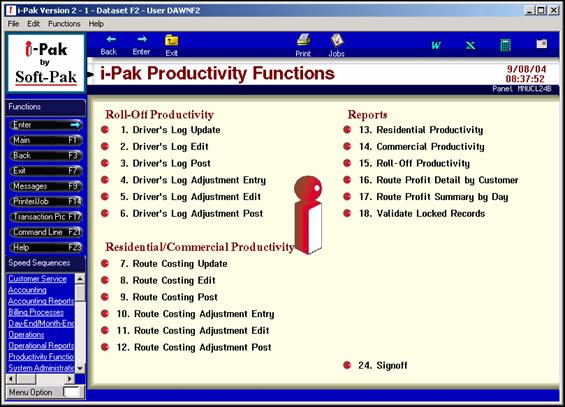Click the Menu Option input box

click(x=73, y=392)
